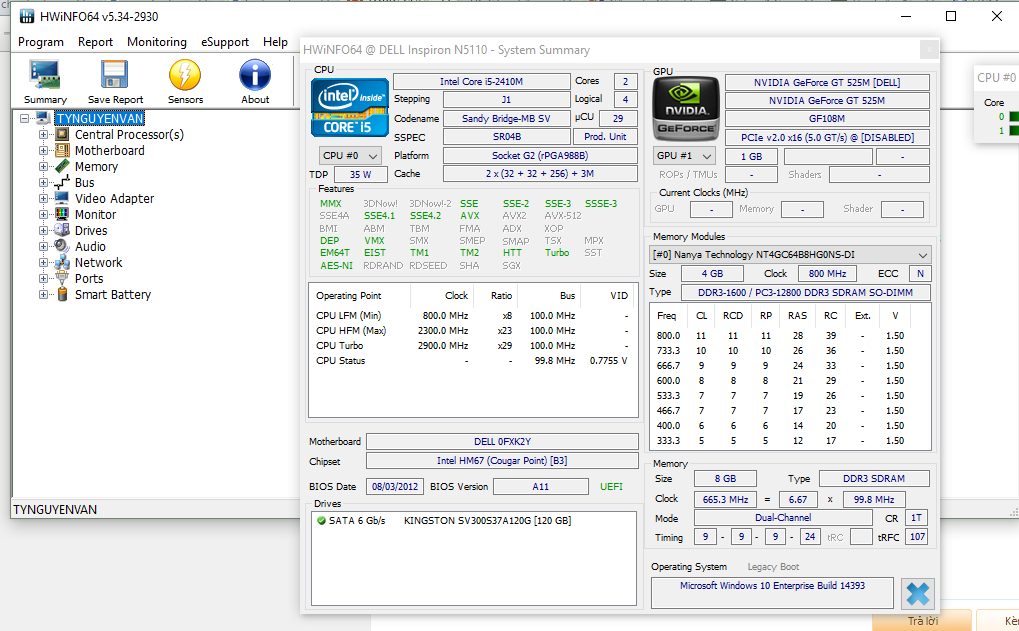Click the Intel HM67 (Cougar Point) chipset field

(502, 461)
